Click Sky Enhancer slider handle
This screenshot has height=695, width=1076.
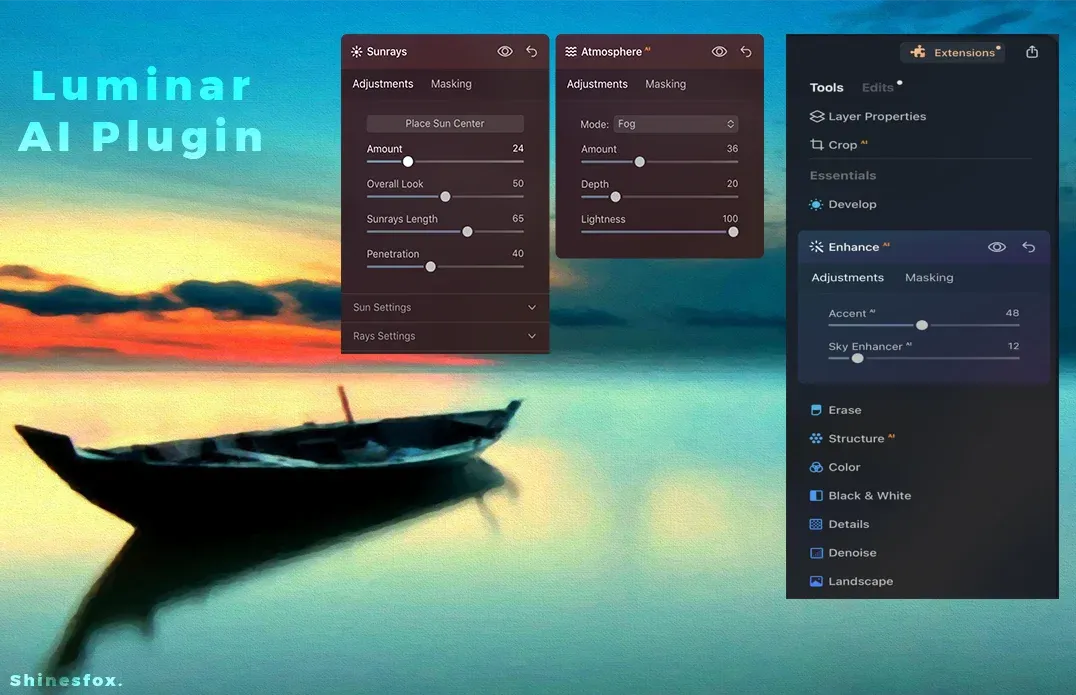click(x=858, y=358)
